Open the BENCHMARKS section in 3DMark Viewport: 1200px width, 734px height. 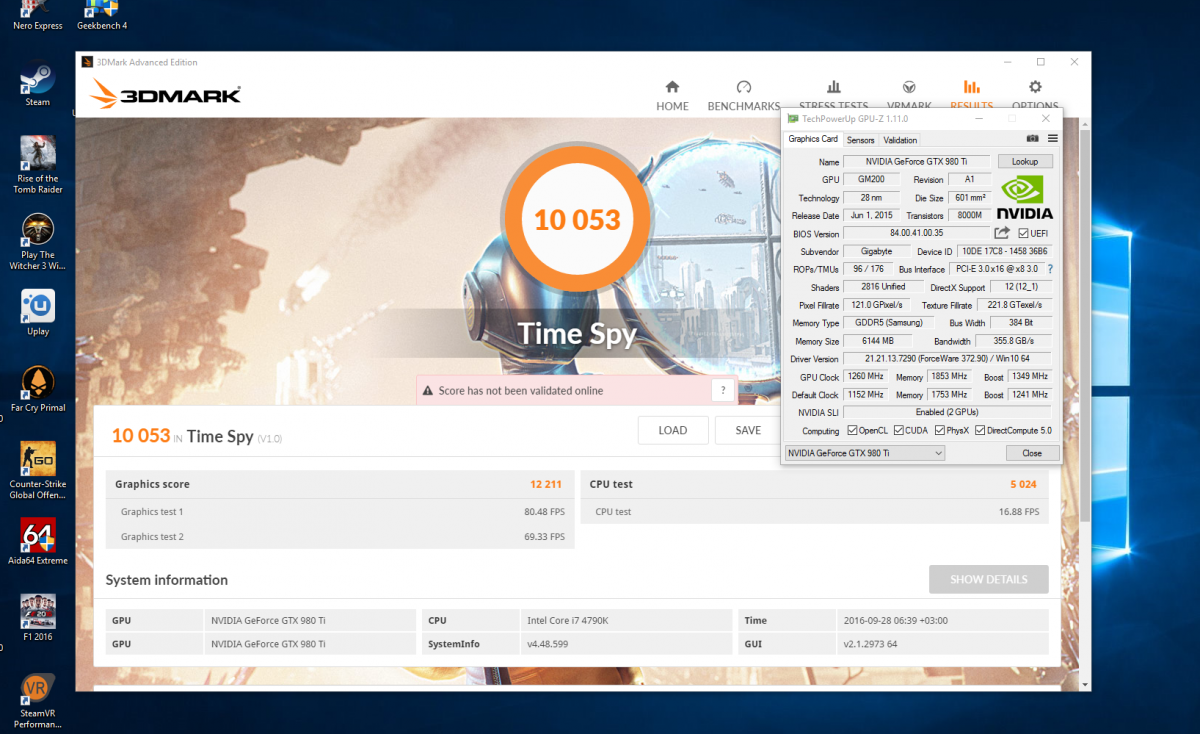click(x=743, y=96)
